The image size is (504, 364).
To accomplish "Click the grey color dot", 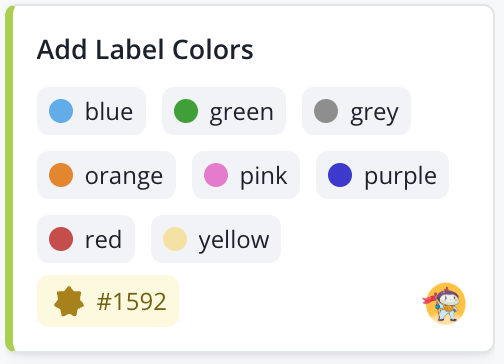I will tap(326, 111).
